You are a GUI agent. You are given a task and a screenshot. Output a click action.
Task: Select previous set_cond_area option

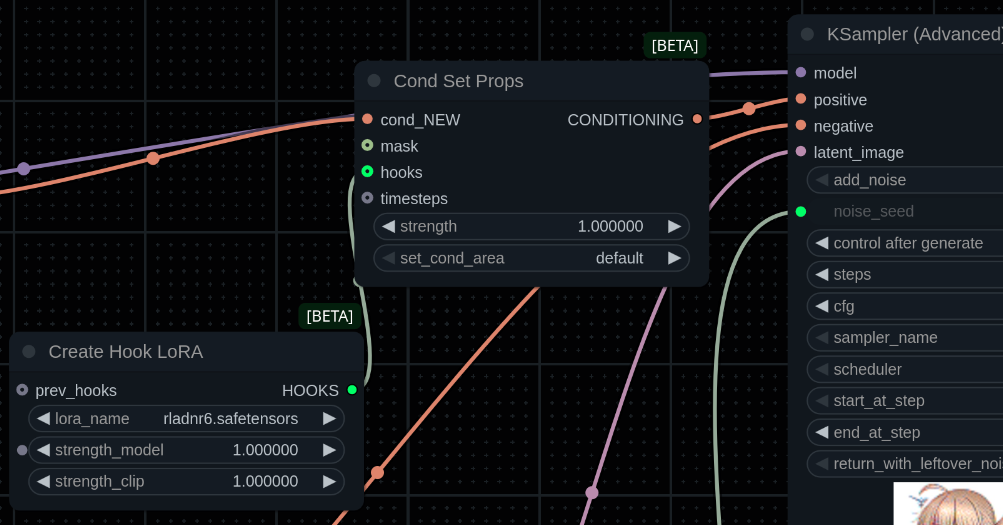[x=388, y=258]
